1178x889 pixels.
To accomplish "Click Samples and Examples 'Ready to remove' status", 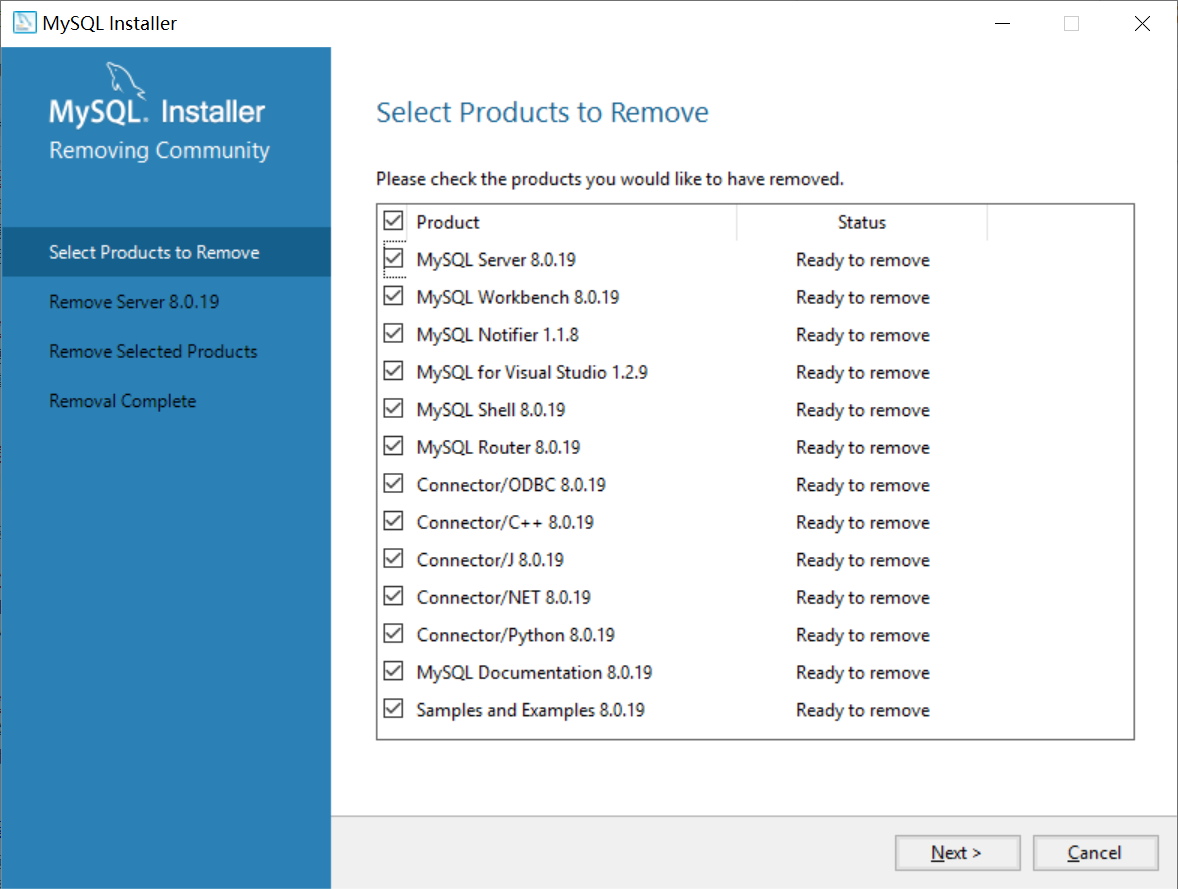I will click(x=862, y=710).
